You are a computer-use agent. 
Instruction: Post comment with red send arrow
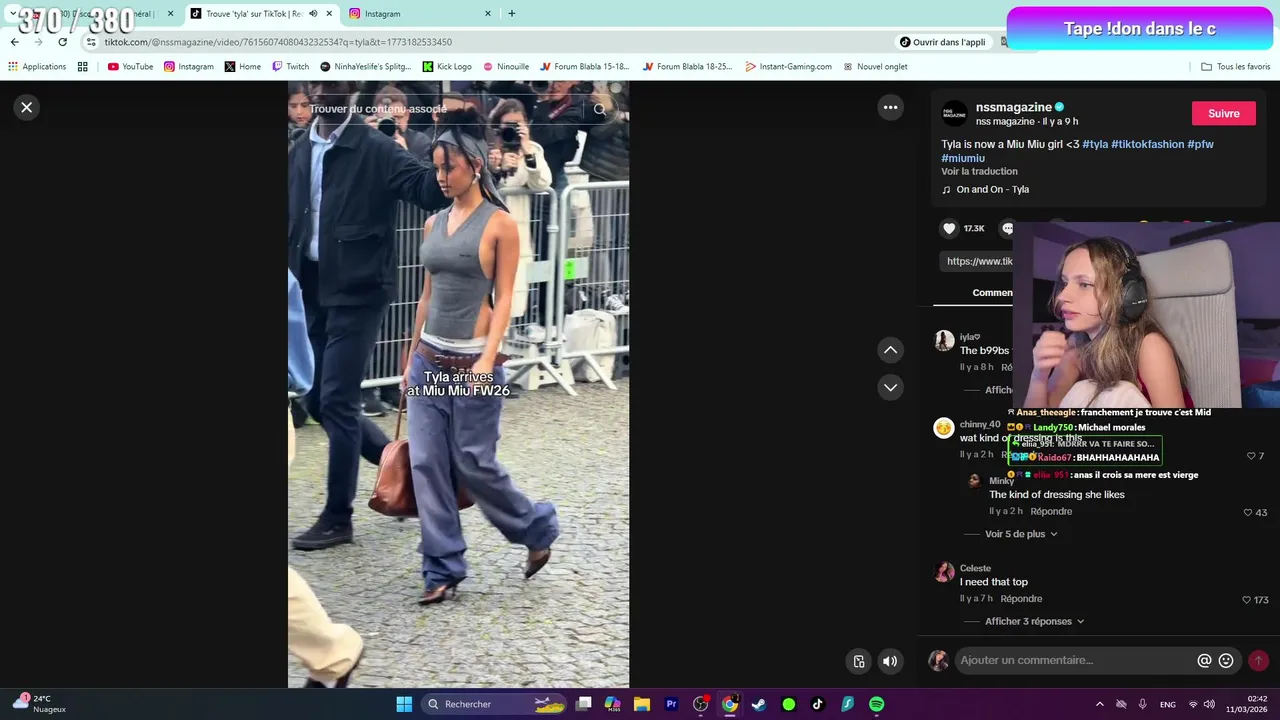[1258, 660]
